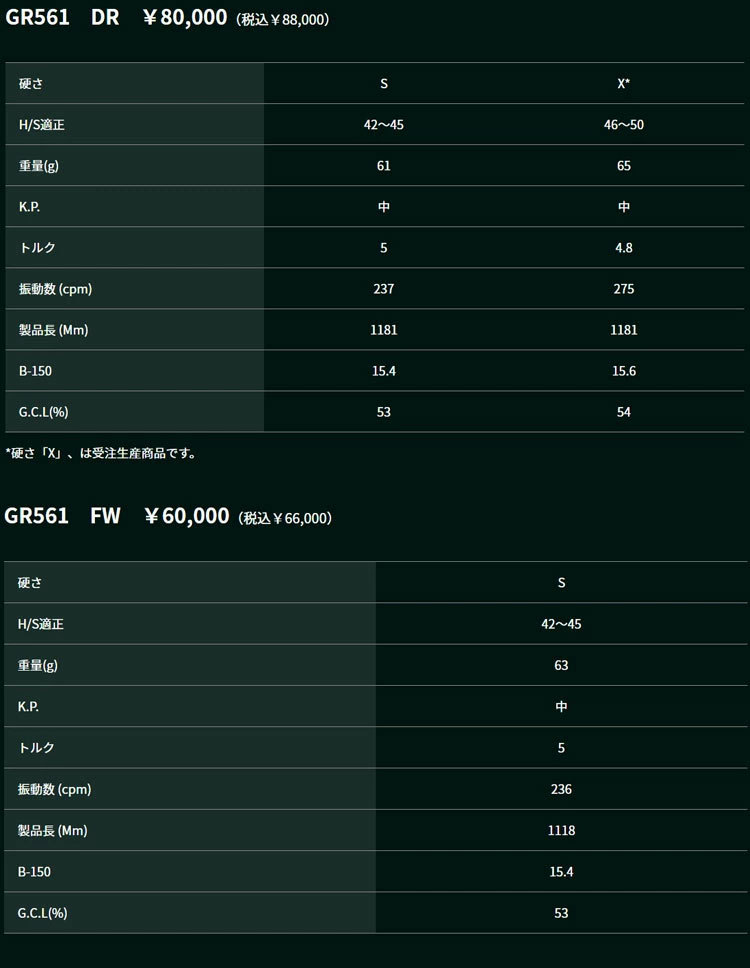
Task: Select the X* hardness column header
Action: 623,83
